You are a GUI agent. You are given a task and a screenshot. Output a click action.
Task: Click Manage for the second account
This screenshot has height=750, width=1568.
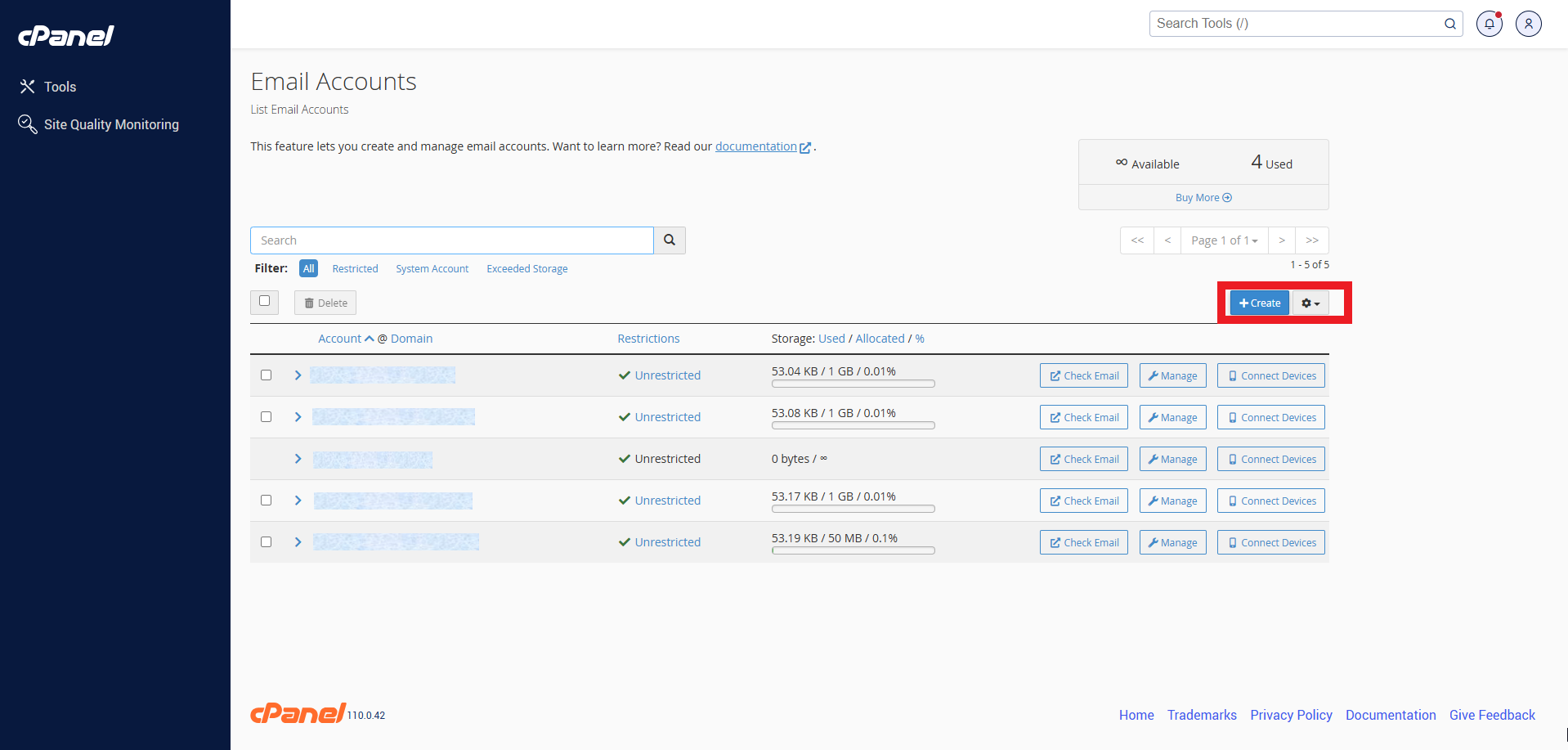point(1172,418)
